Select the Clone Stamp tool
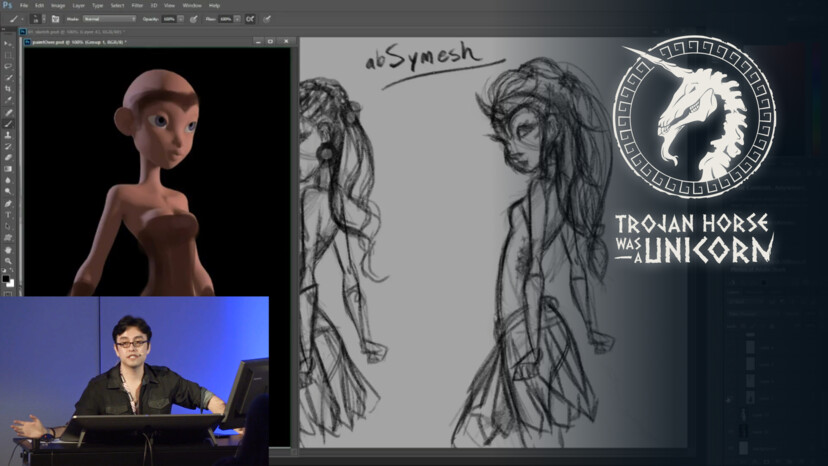828x466 pixels. click(8, 134)
